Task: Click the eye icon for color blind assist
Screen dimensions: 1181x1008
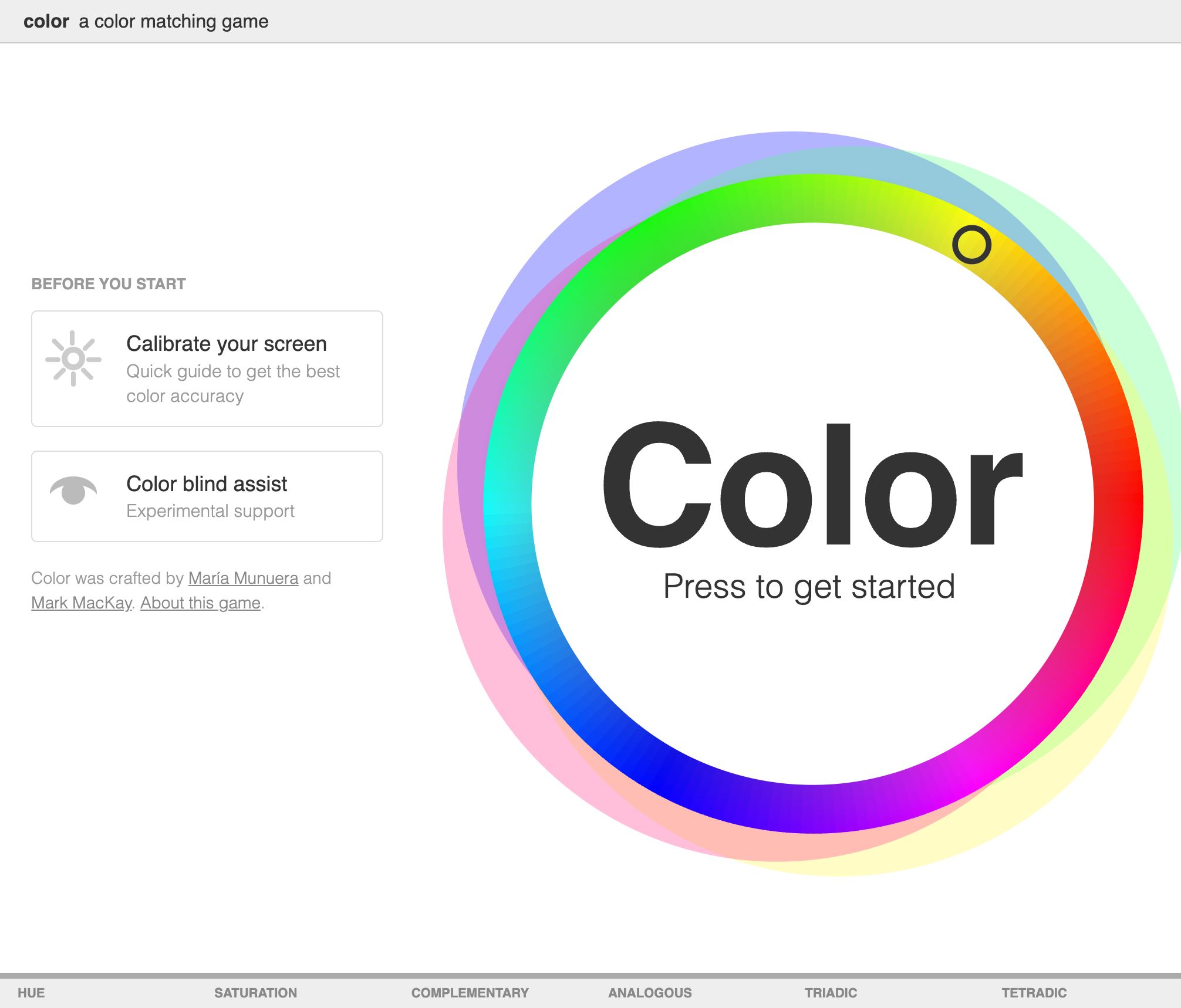Action: pyautogui.click(x=73, y=491)
